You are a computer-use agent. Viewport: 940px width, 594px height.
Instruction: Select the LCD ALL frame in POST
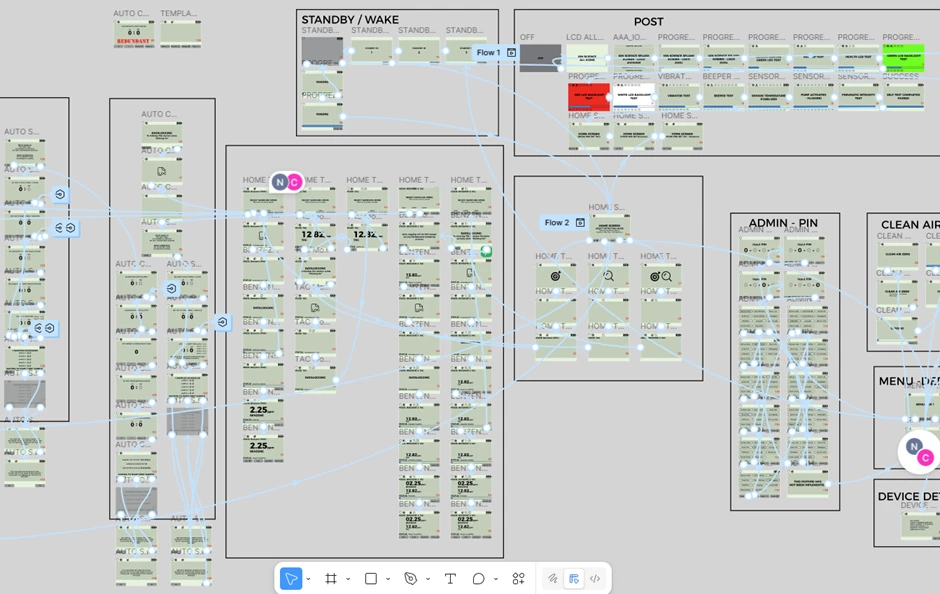[587, 58]
